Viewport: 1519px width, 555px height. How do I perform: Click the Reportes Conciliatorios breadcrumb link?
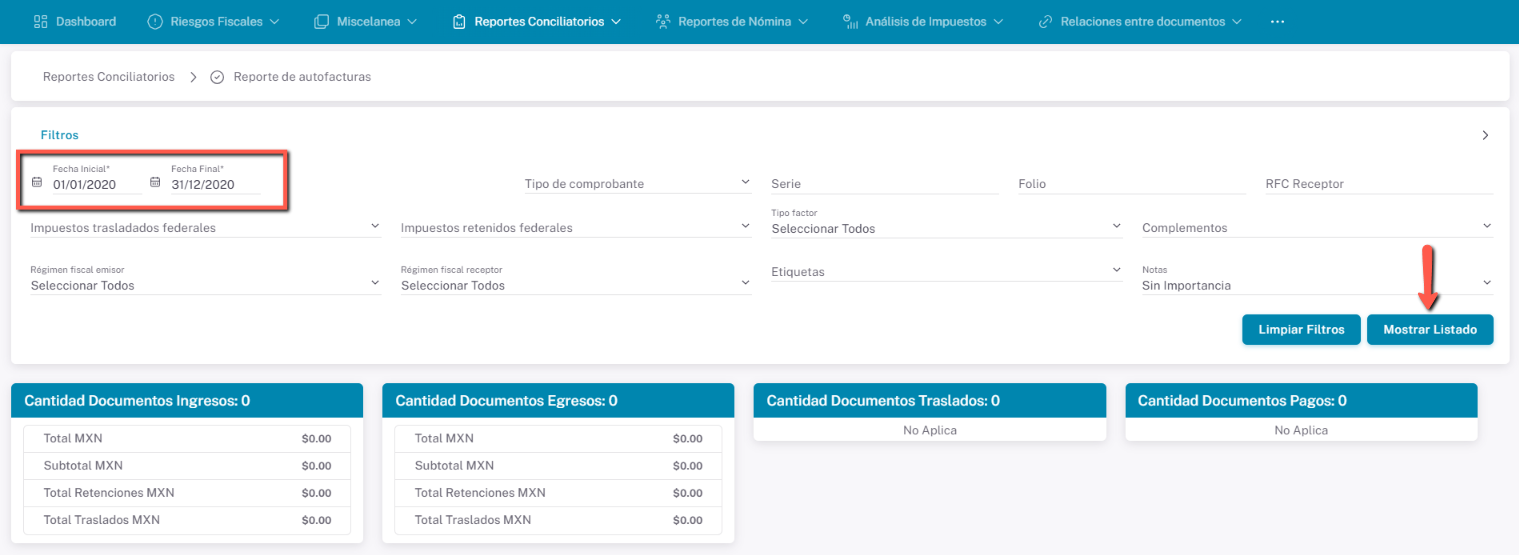108,77
